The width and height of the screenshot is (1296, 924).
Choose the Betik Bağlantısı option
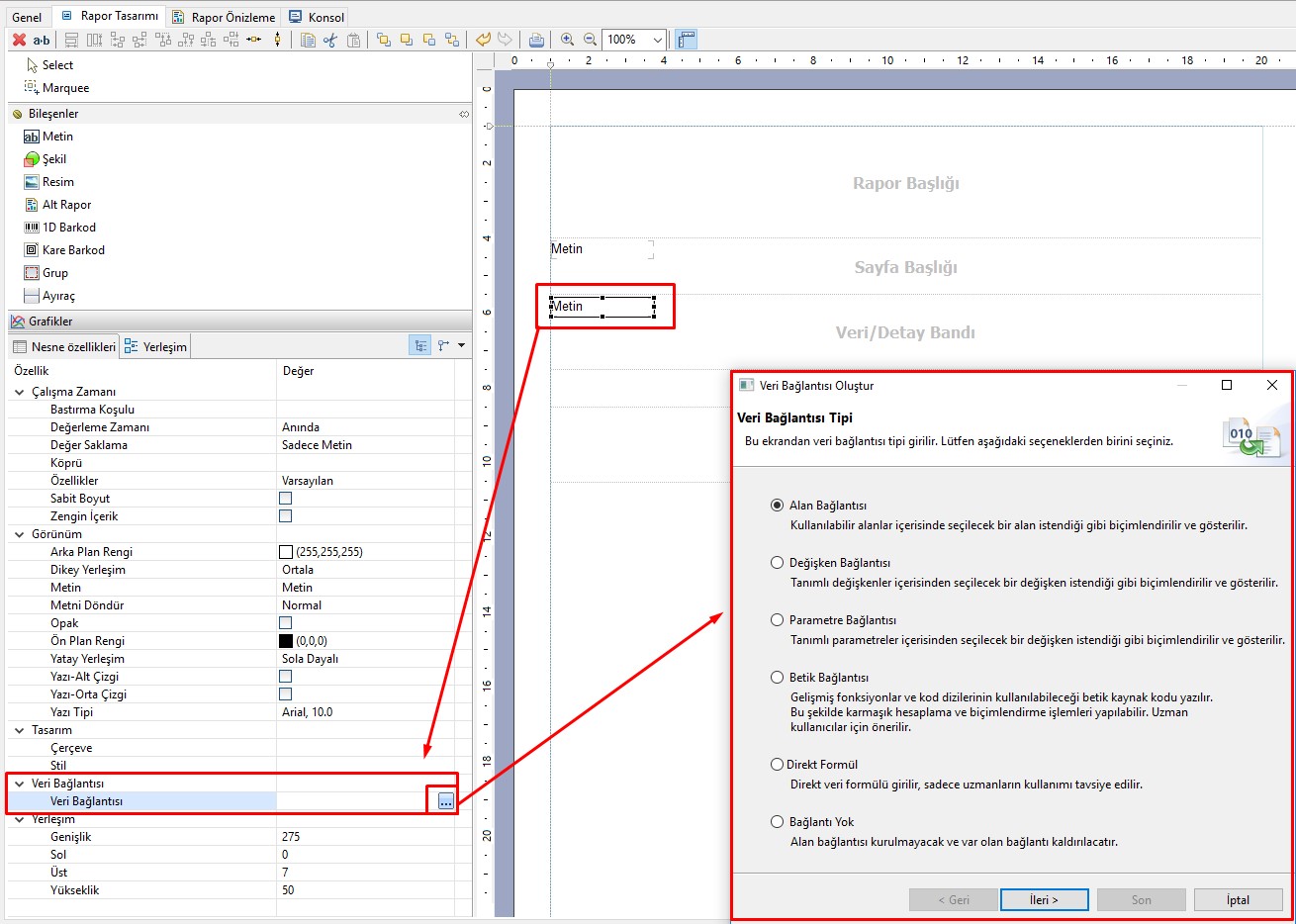click(x=777, y=678)
